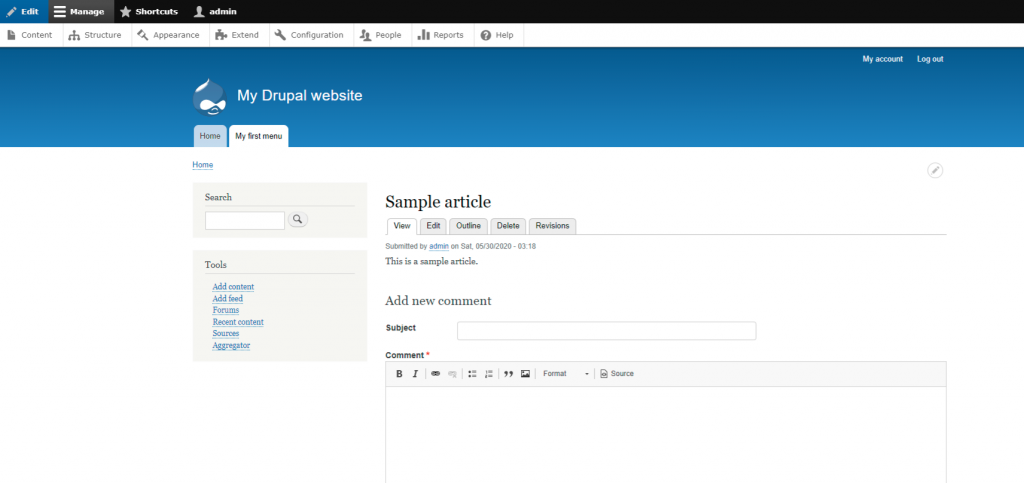The height and width of the screenshot is (483, 1024).
Task: Insert a numbered list
Action: coord(489,374)
